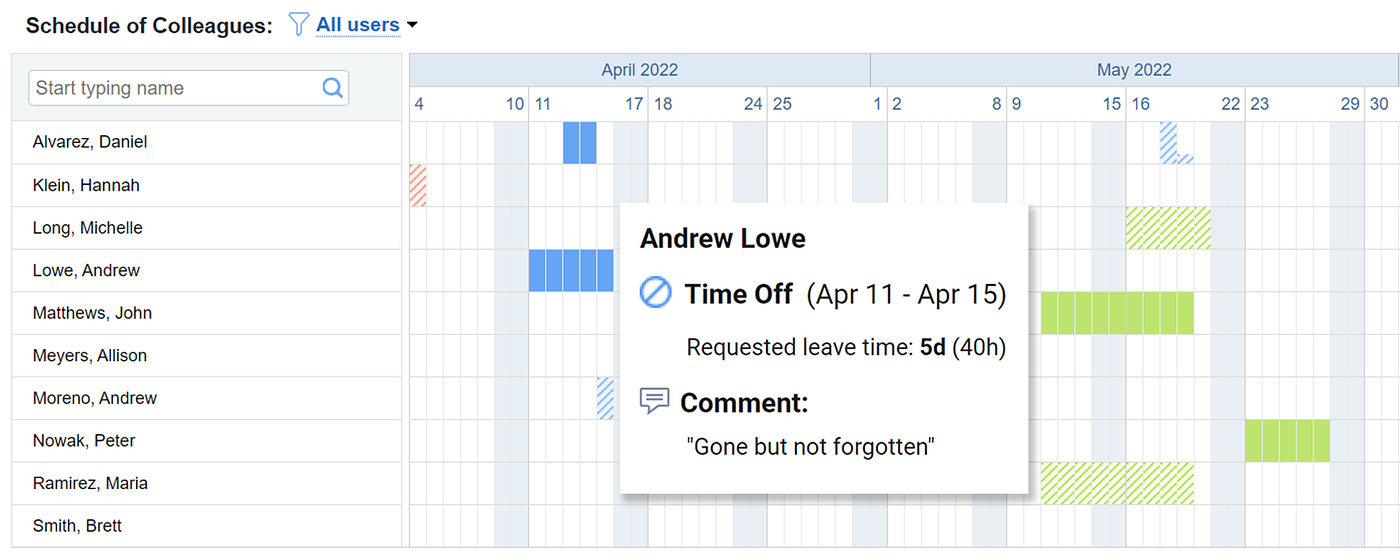This screenshot has width=1400, height=560.
Task: Click Maria Ramirez's striped green block
Action: pos(1117,483)
